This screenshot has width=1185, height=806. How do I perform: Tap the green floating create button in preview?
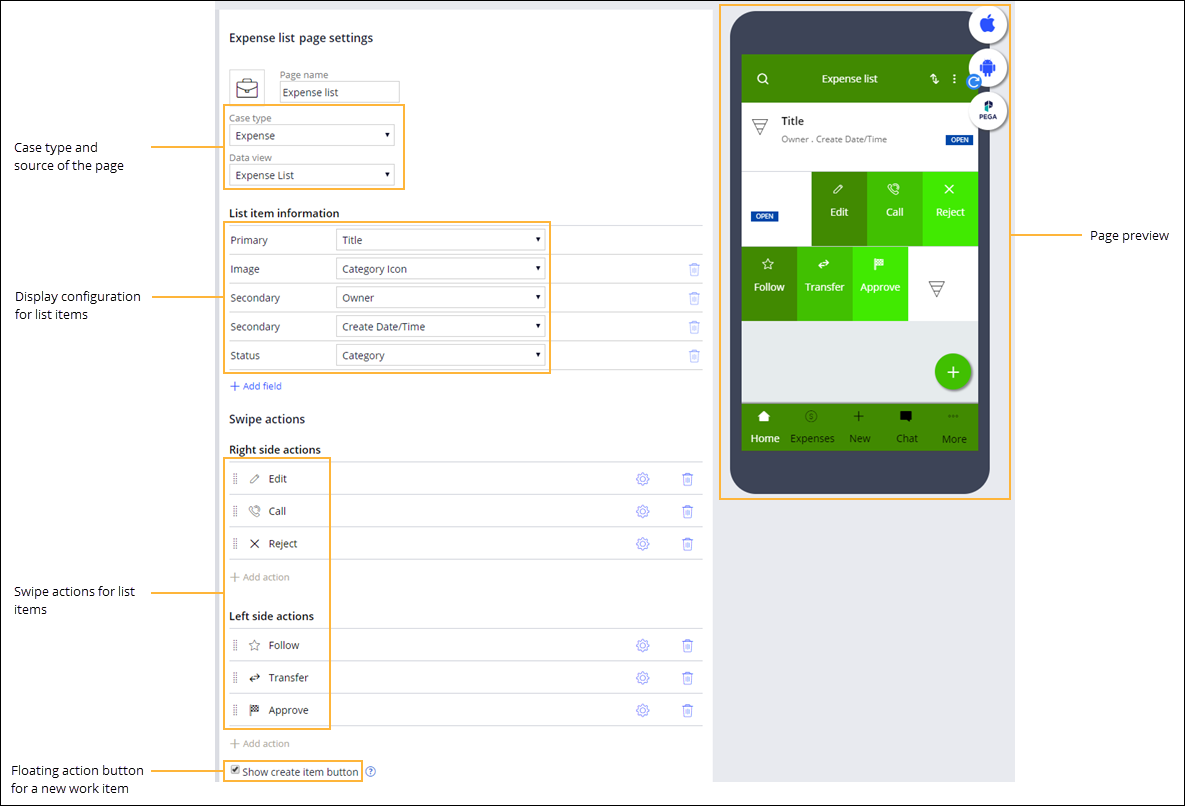point(953,371)
